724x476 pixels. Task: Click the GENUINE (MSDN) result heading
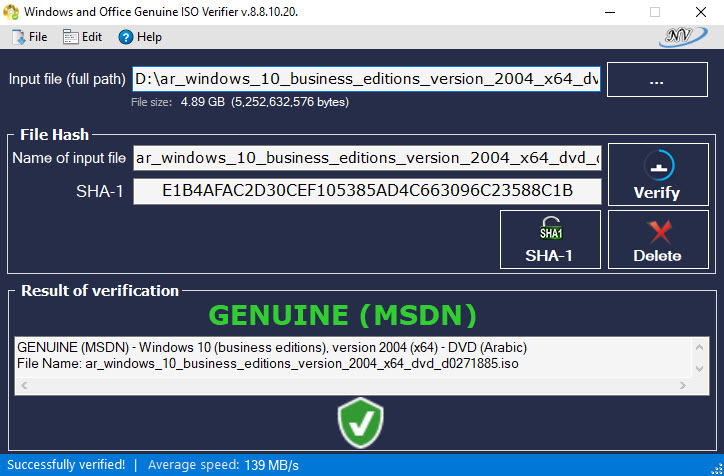(343, 315)
